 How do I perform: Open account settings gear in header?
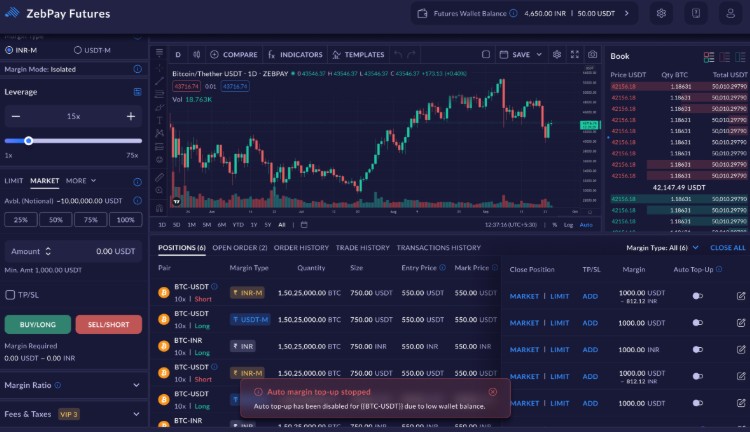[661, 14]
